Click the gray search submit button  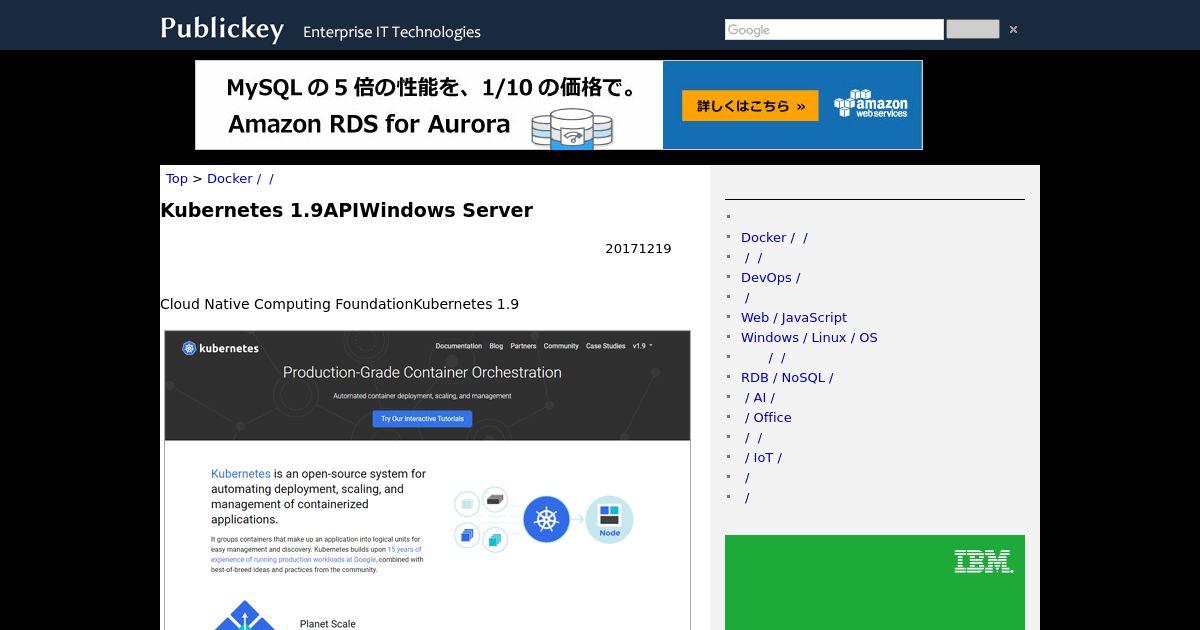click(972, 29)
